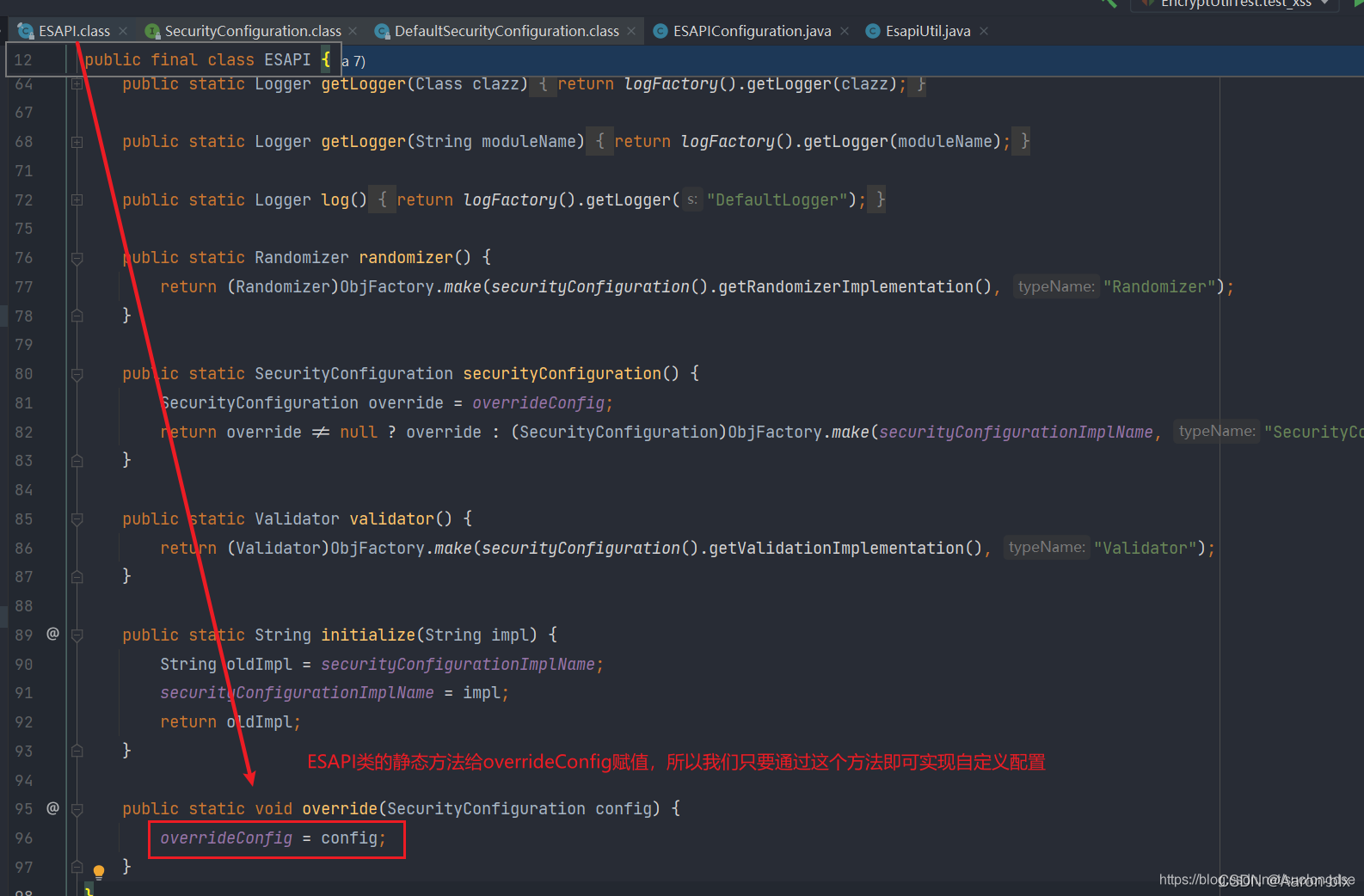Image resolution: width=1364 pixels, height=896 pixels.
Task: Open the yellow lightbulb quick-fix on line 97
Action: coord(99,872)
